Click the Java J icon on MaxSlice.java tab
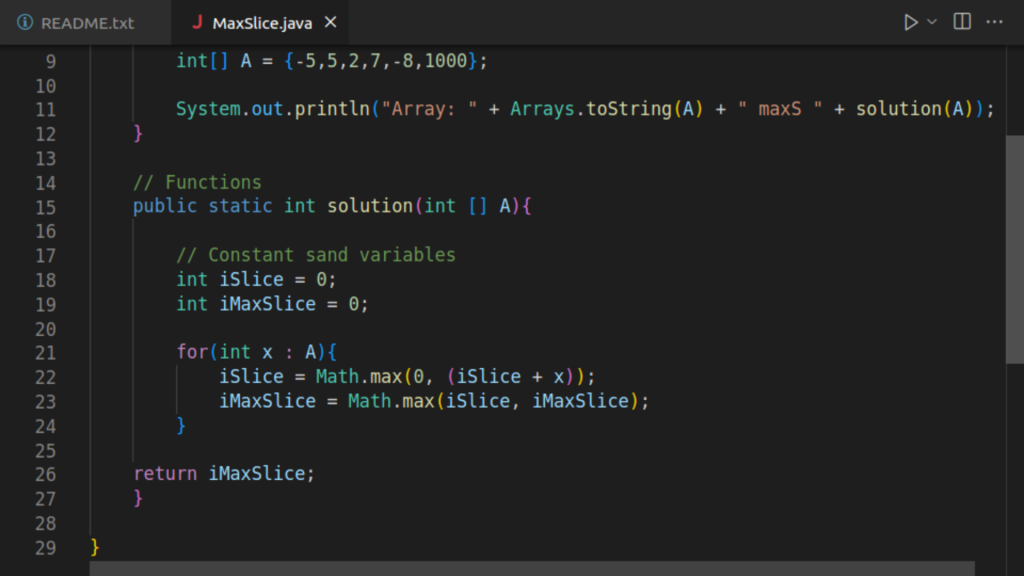Screen dimensions: 1024x576 click(x=197, y=22)
